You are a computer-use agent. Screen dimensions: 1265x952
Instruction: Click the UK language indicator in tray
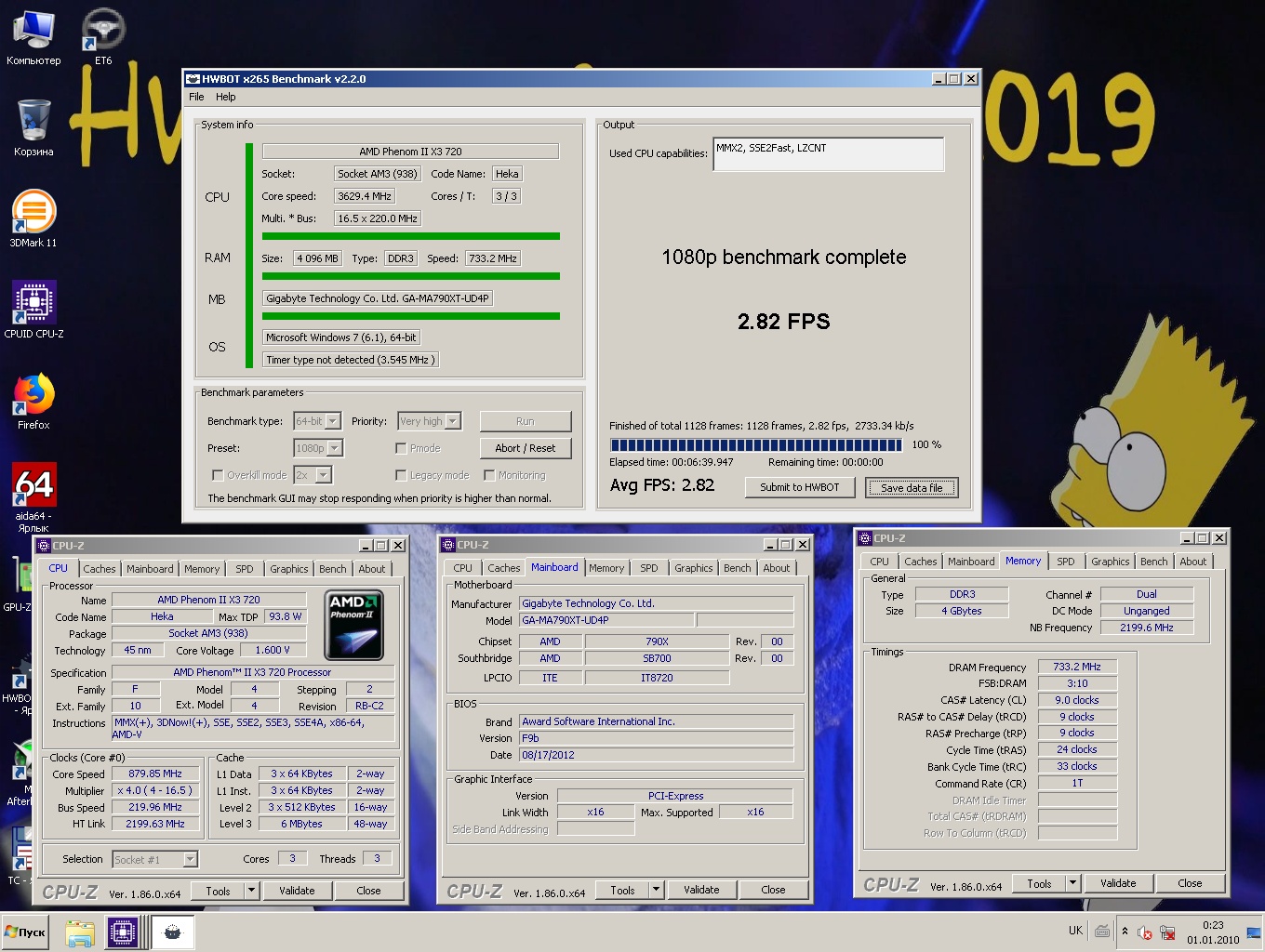point(1075,931)
